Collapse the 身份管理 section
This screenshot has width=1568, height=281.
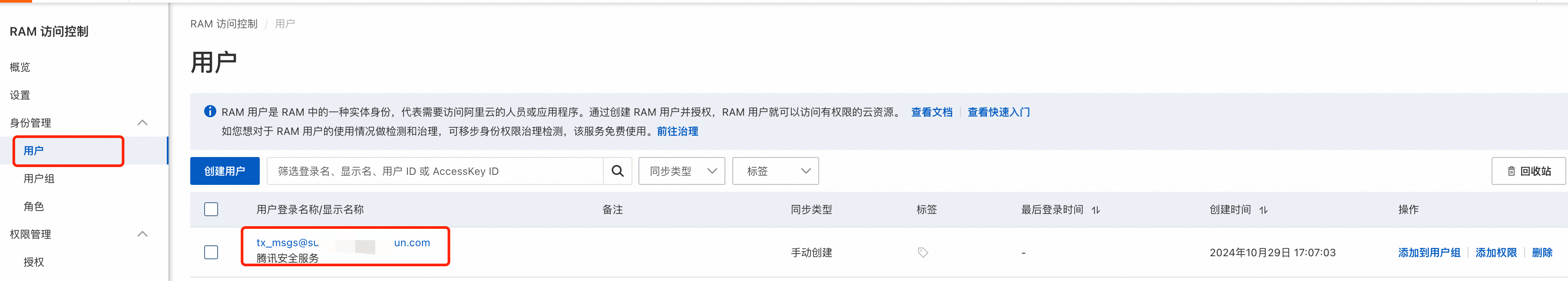pos(142,123)
